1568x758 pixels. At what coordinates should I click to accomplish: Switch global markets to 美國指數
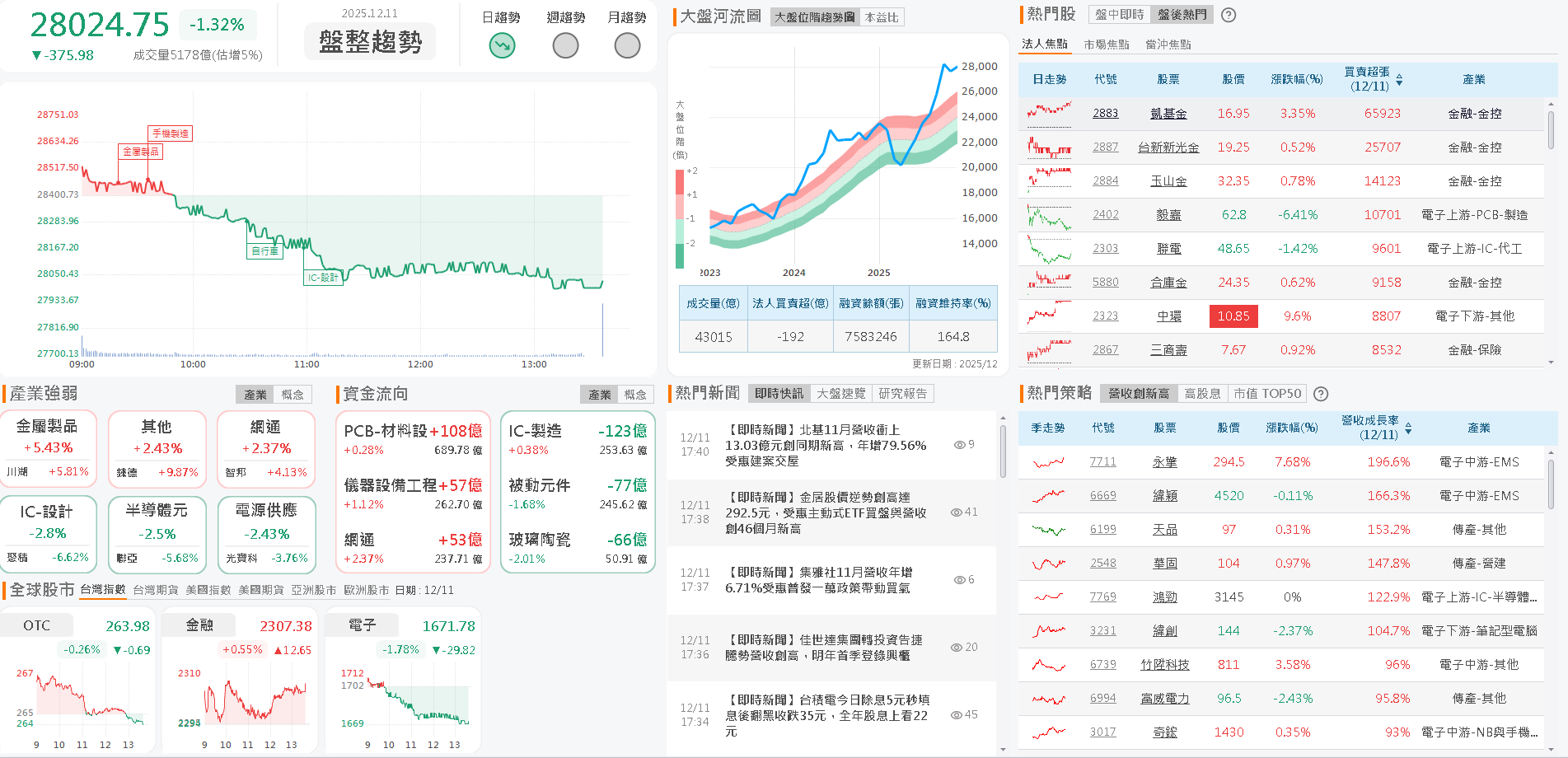point(208,589)
